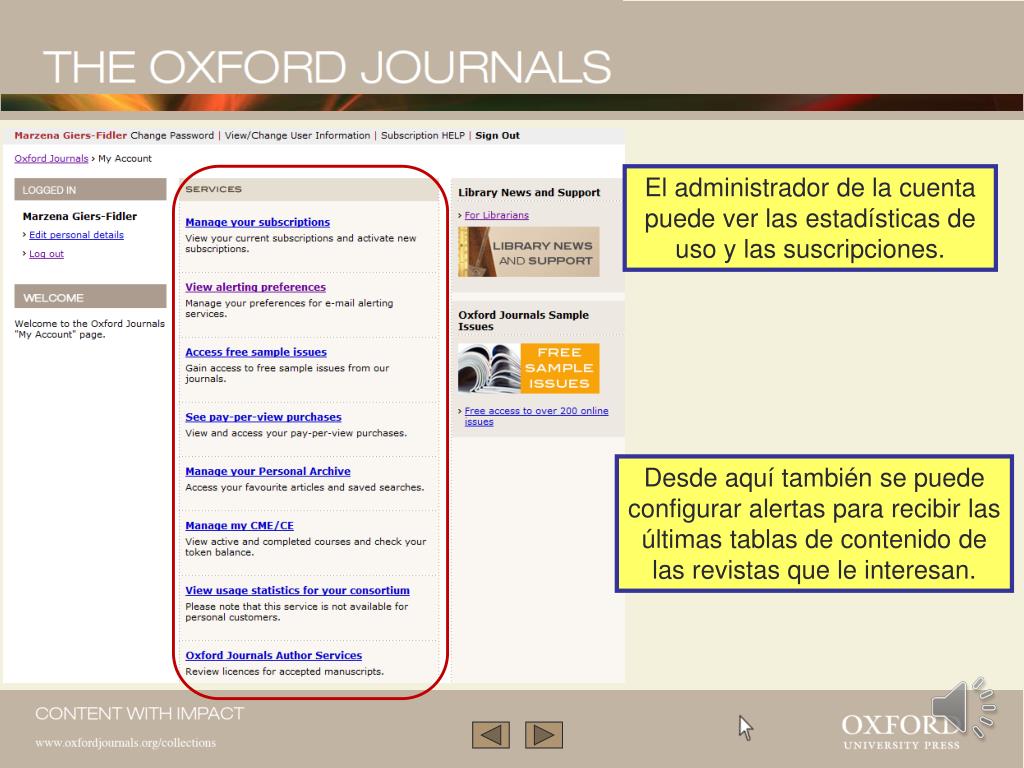The image size is (1024, 768).
Task: Click Edit personal details link
Action: point(76,234)
